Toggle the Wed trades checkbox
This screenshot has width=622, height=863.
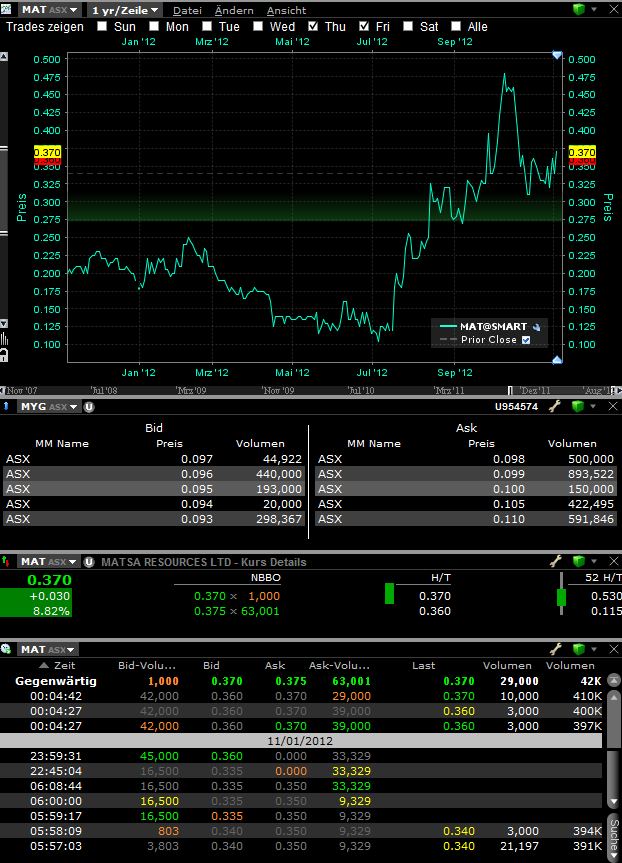tap(258, 26)
